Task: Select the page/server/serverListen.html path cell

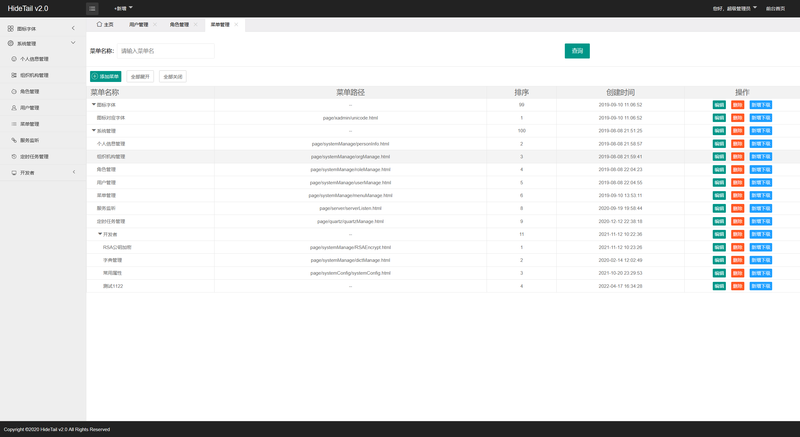Action: click(x=351, y=208)
